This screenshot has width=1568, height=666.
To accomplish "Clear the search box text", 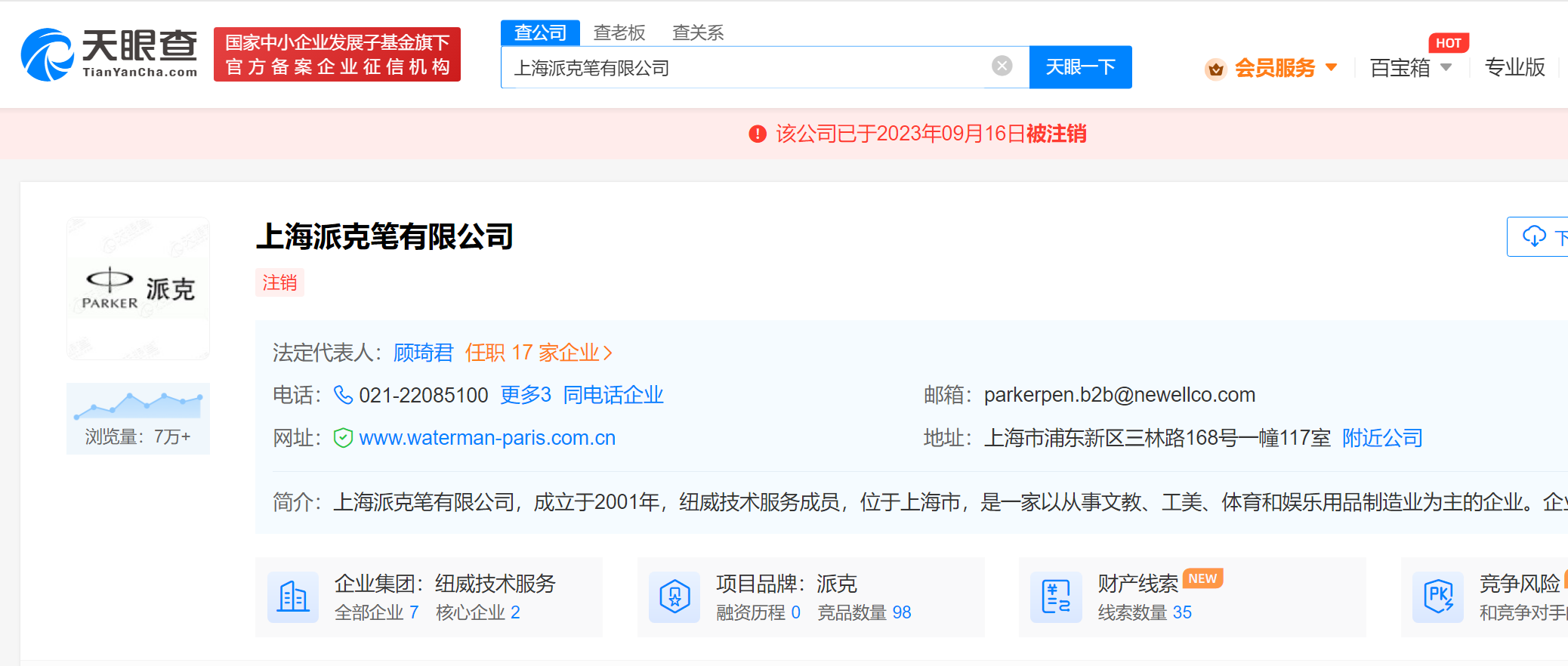I will (x=1002, y=66).
